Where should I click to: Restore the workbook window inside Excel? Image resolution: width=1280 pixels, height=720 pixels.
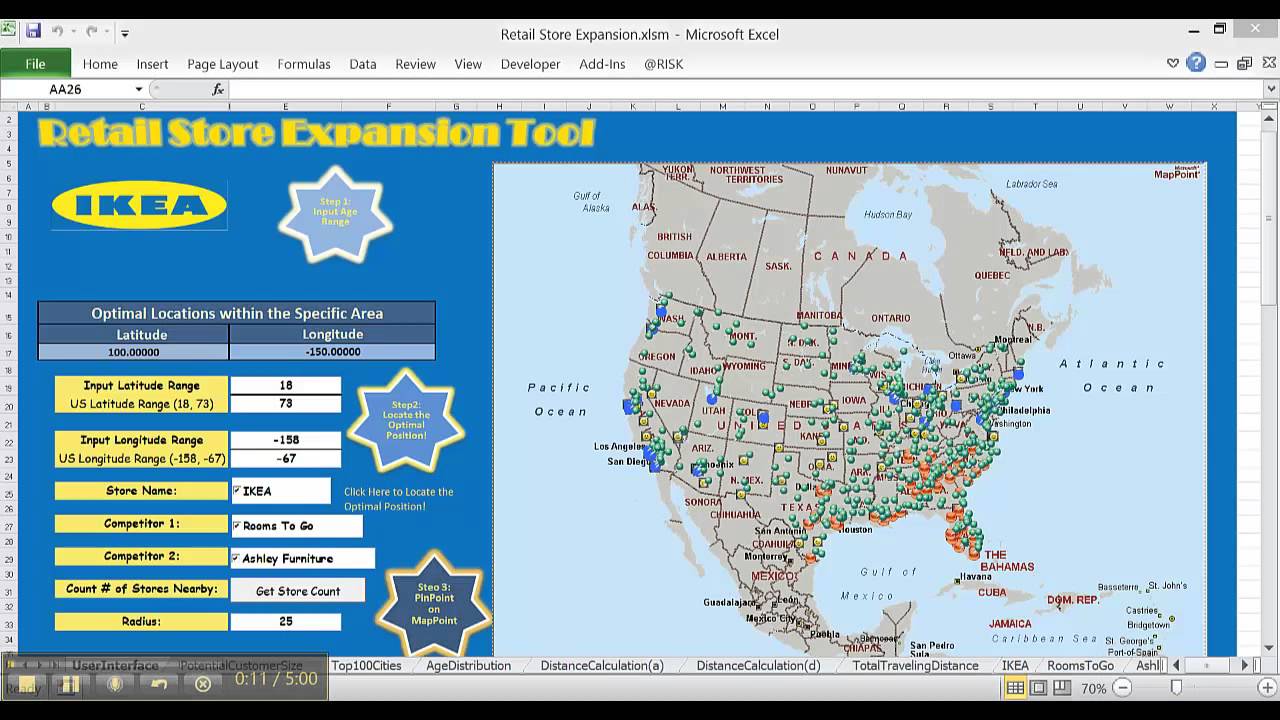pyautogui.click(x=1245, y=64)
